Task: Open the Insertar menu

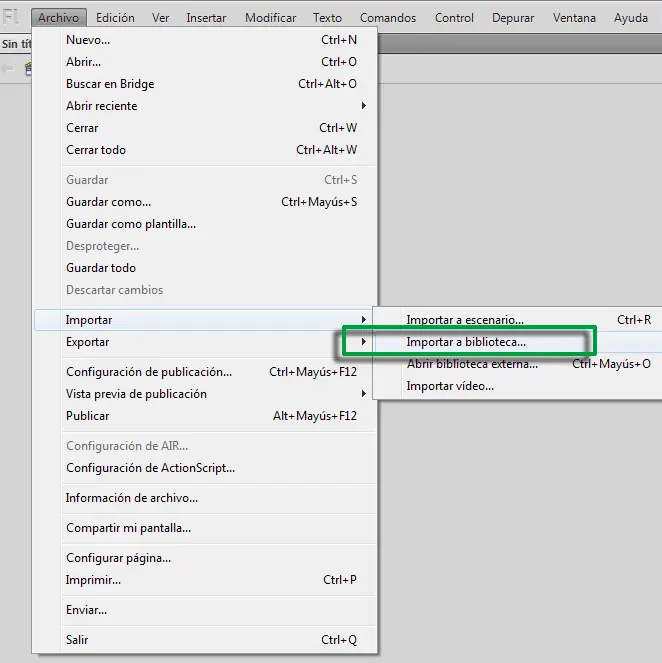Action: click(206, 18)
